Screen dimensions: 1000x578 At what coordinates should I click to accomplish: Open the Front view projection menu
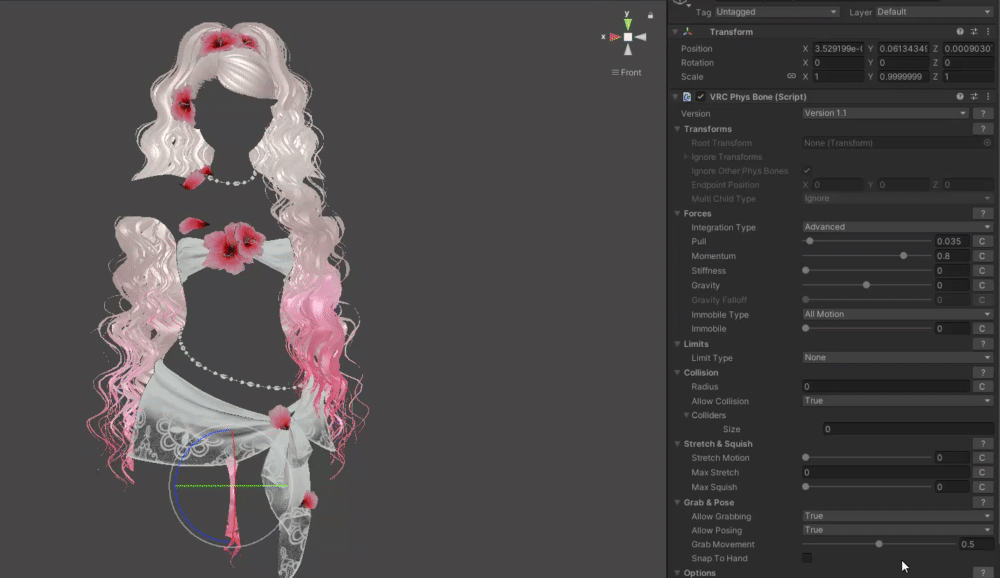click(x=626, y=72)
